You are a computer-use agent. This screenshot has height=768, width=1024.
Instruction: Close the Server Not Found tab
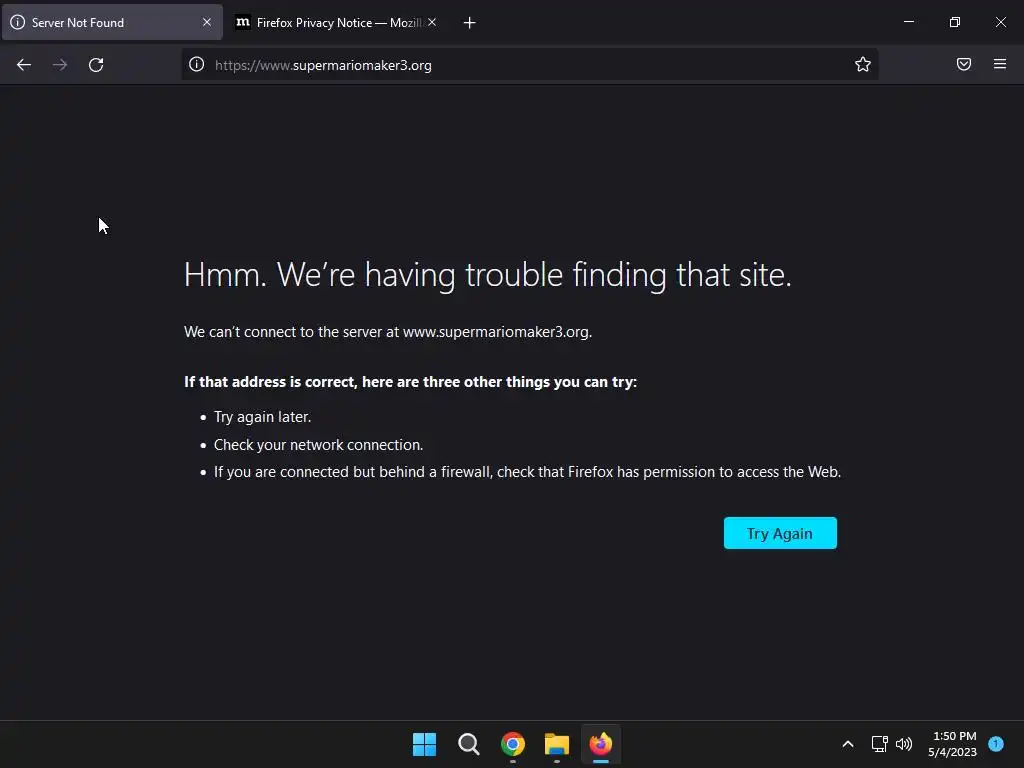tap(207, 22)
